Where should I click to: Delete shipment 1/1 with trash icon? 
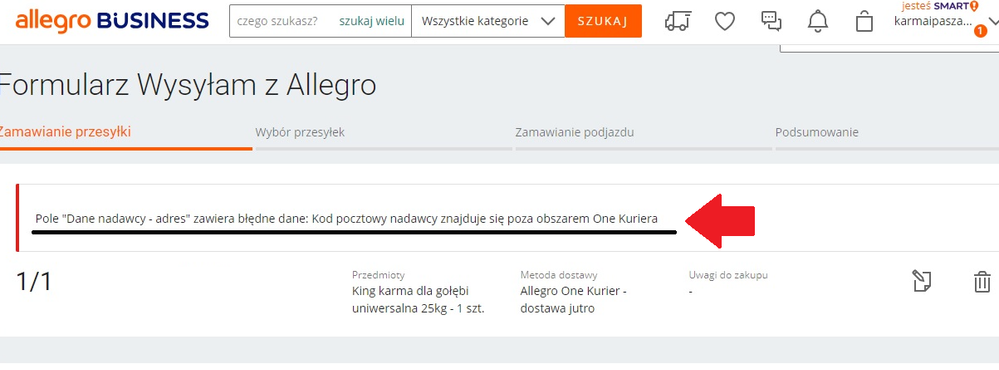982,281
